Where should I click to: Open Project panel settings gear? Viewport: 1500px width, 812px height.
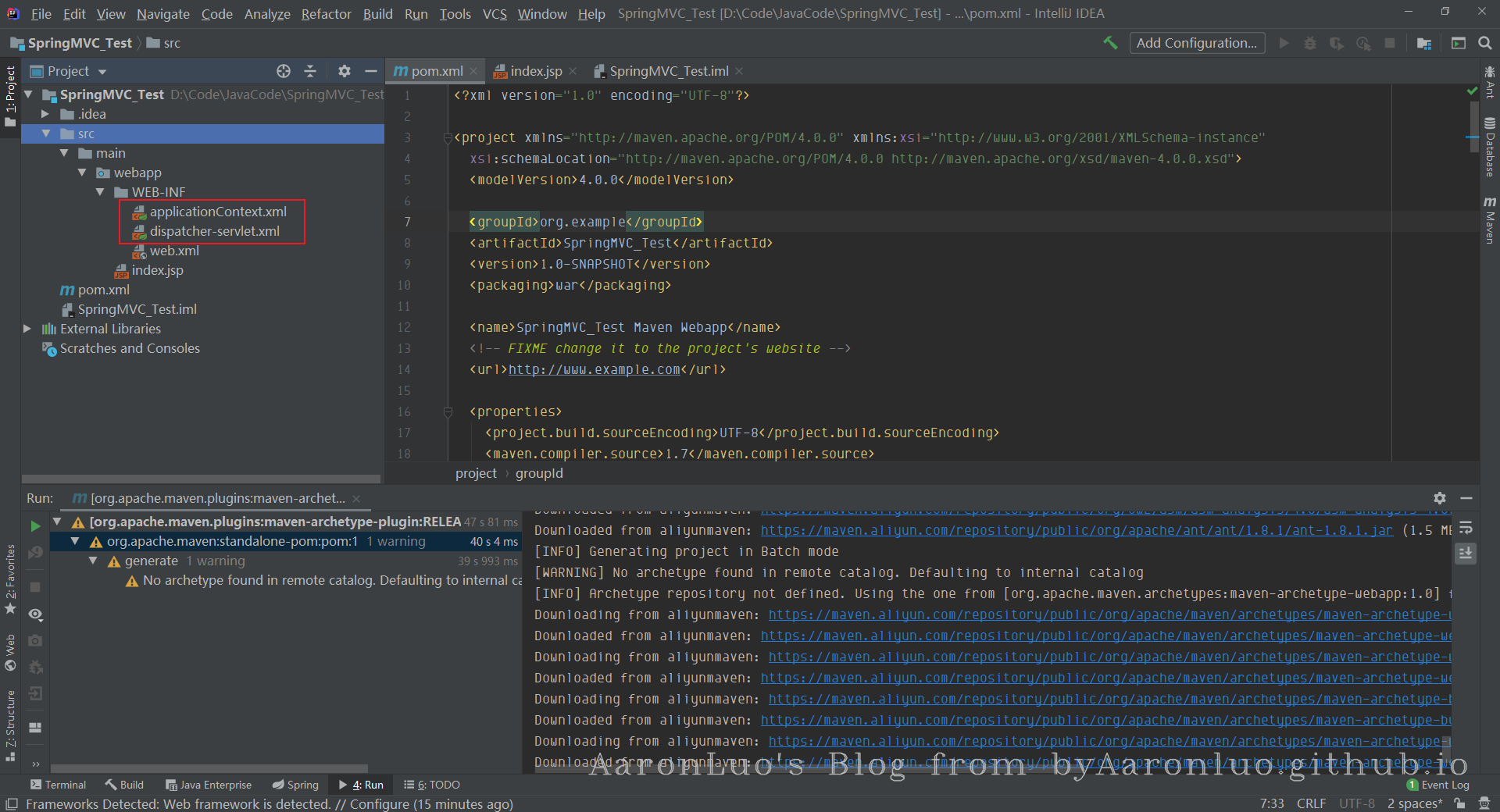point(345,71)
